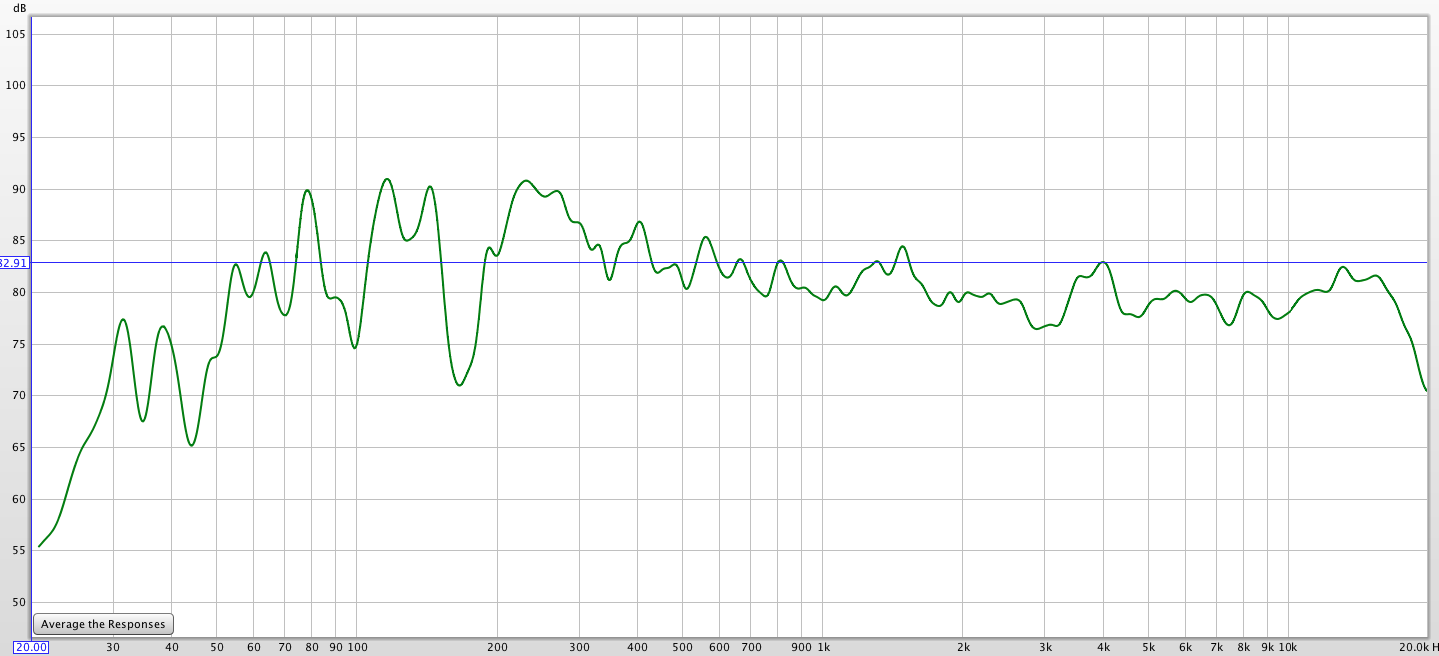
Task: Click the 50 label on the dB axis
Action: [18, 603]
